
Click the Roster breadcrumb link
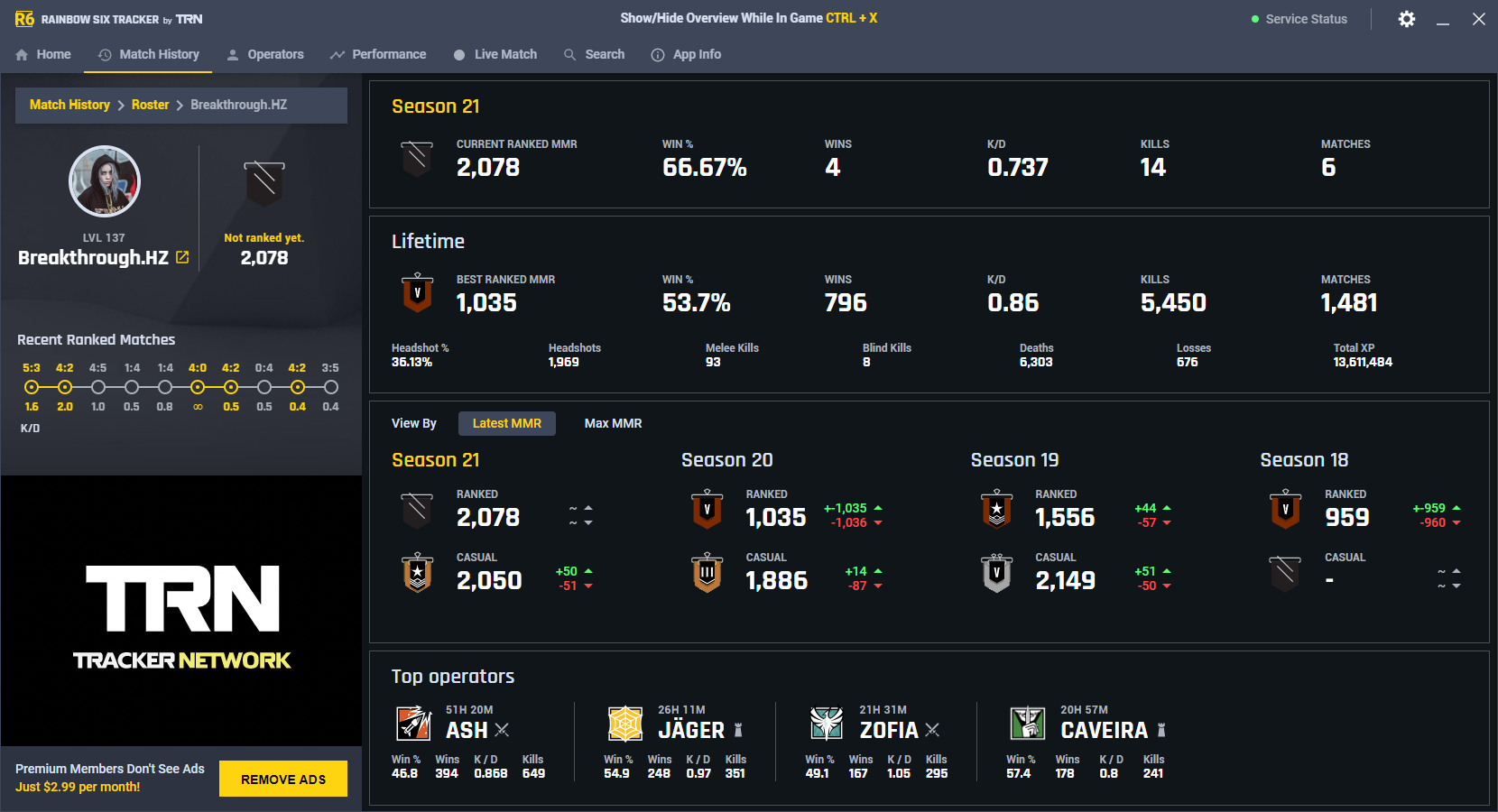[x=150, y=105]
